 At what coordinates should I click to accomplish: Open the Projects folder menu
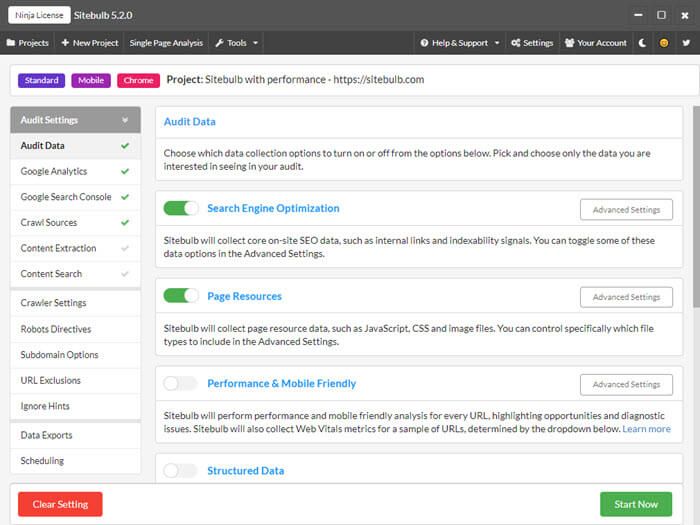click(x=28, y=43)
